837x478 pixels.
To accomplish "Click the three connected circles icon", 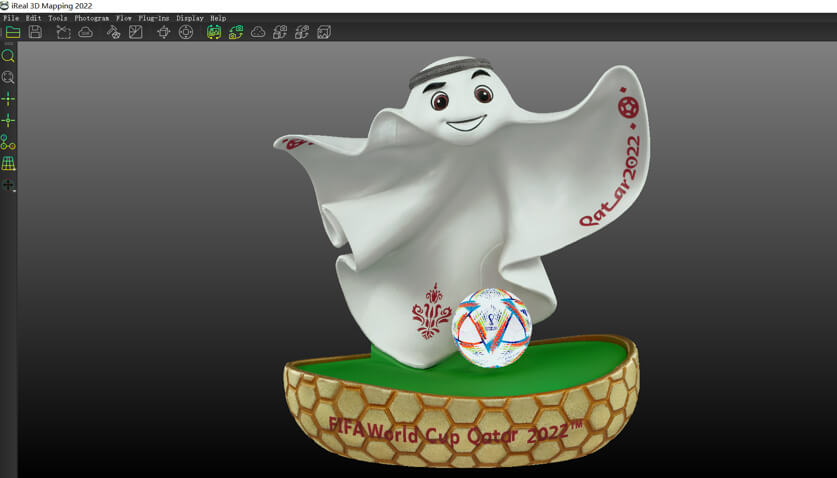I will [x=8, y=142].
